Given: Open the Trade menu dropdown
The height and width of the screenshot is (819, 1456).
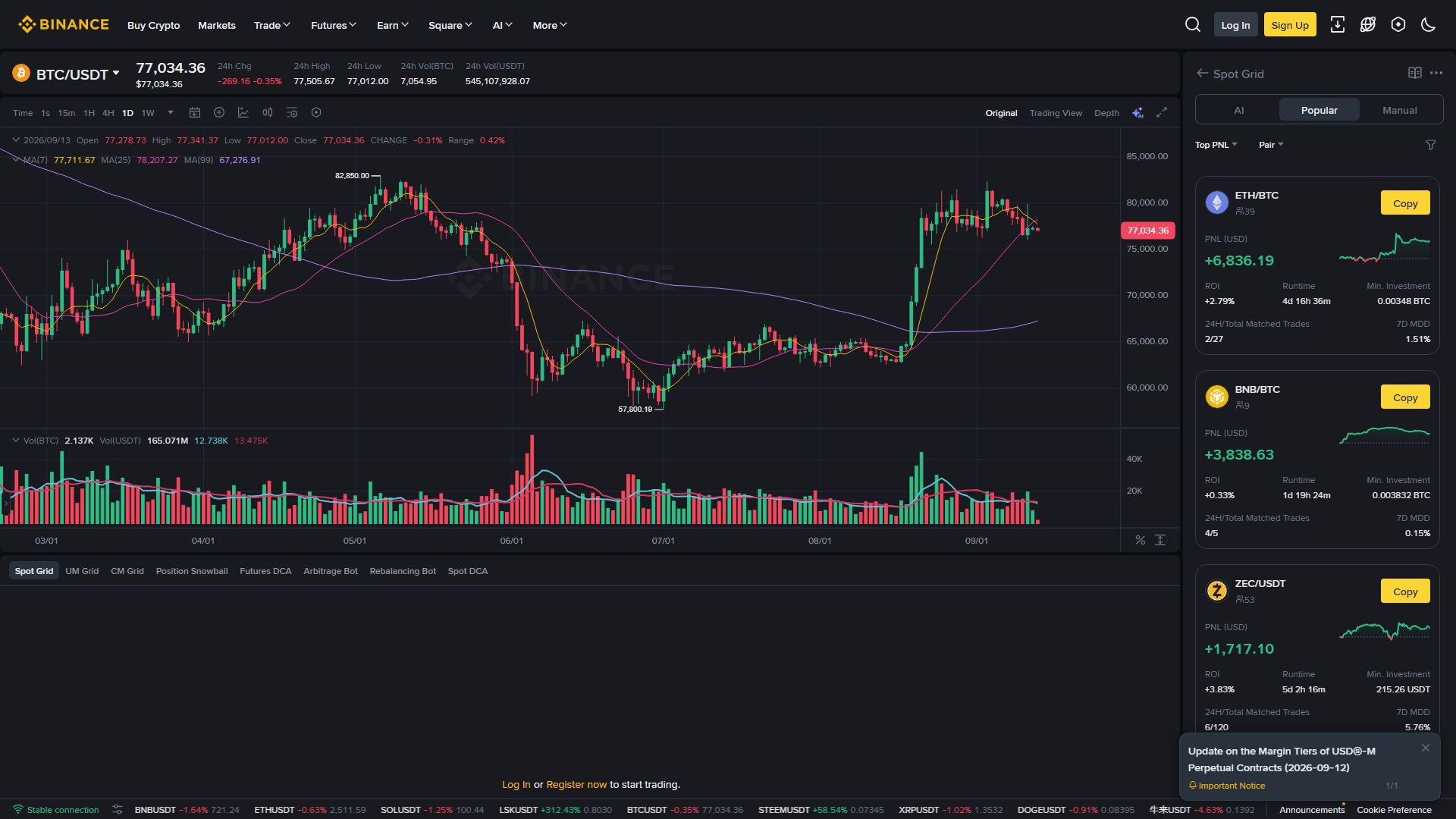Looking at the screenshot, I should point(272,25).
